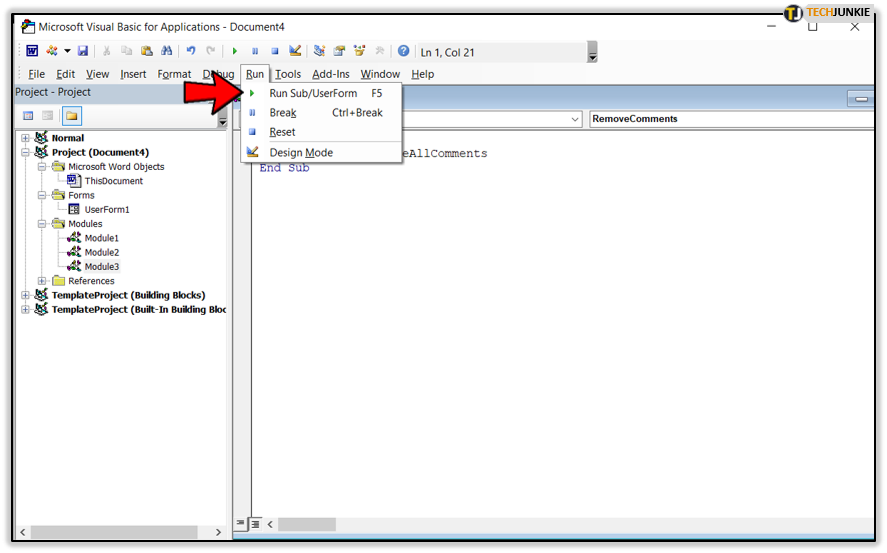Open Visual Basic Help question icon
This screenshot has height=553, width=887.
pos(403,51)
